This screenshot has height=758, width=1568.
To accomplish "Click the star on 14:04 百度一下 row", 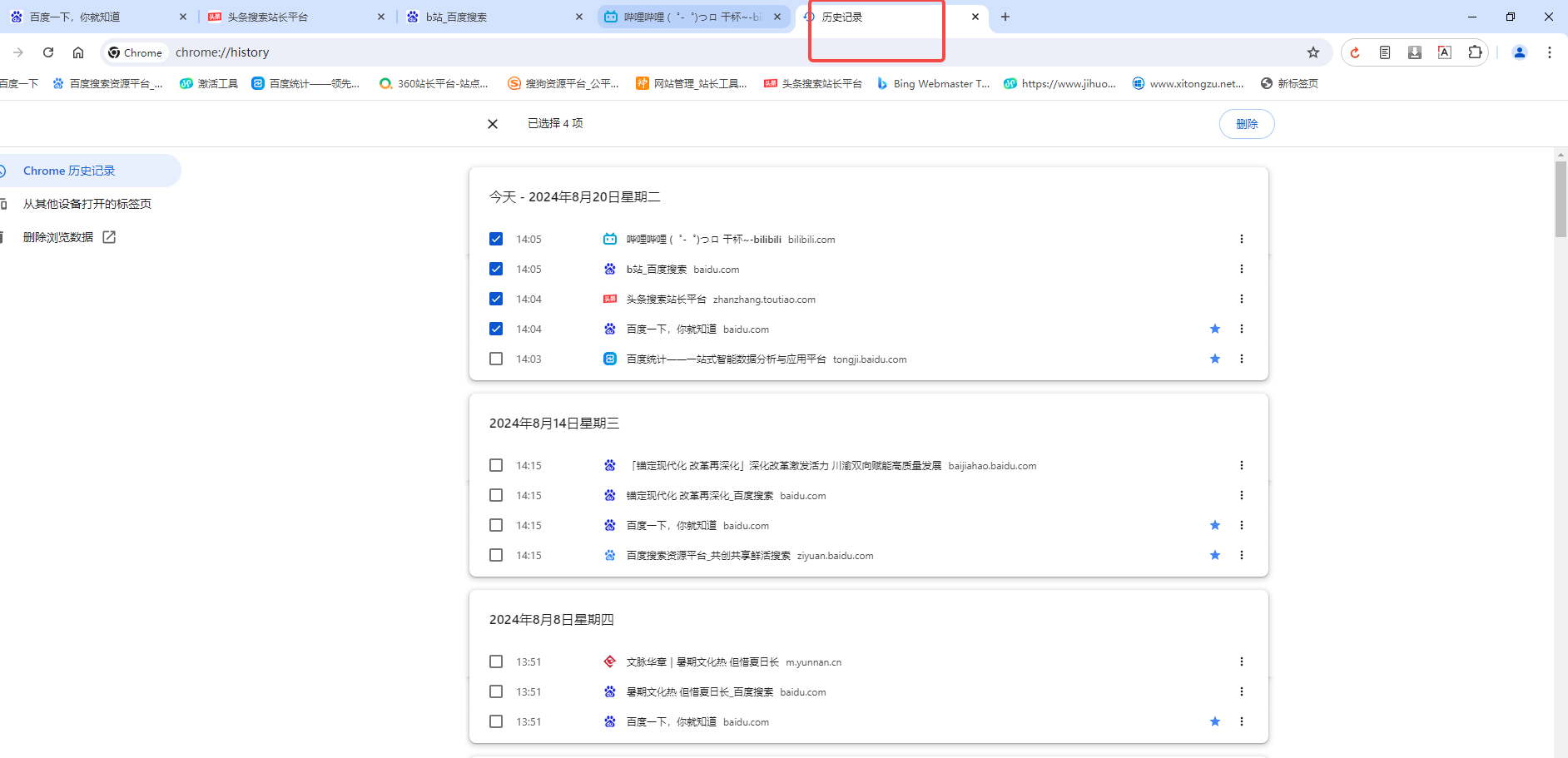I will pos(1215,329).
